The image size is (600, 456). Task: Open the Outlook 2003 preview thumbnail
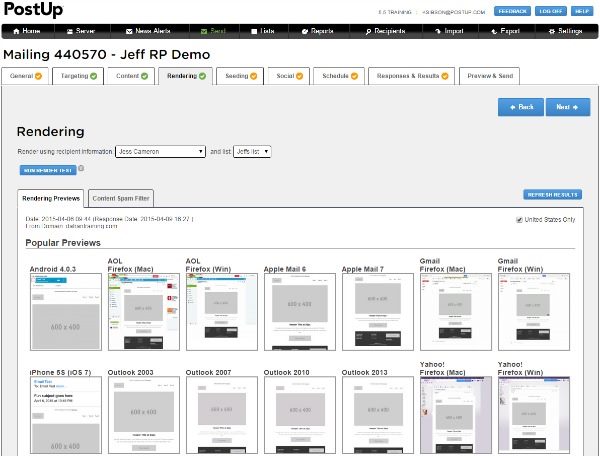click(x=144, y=415)
